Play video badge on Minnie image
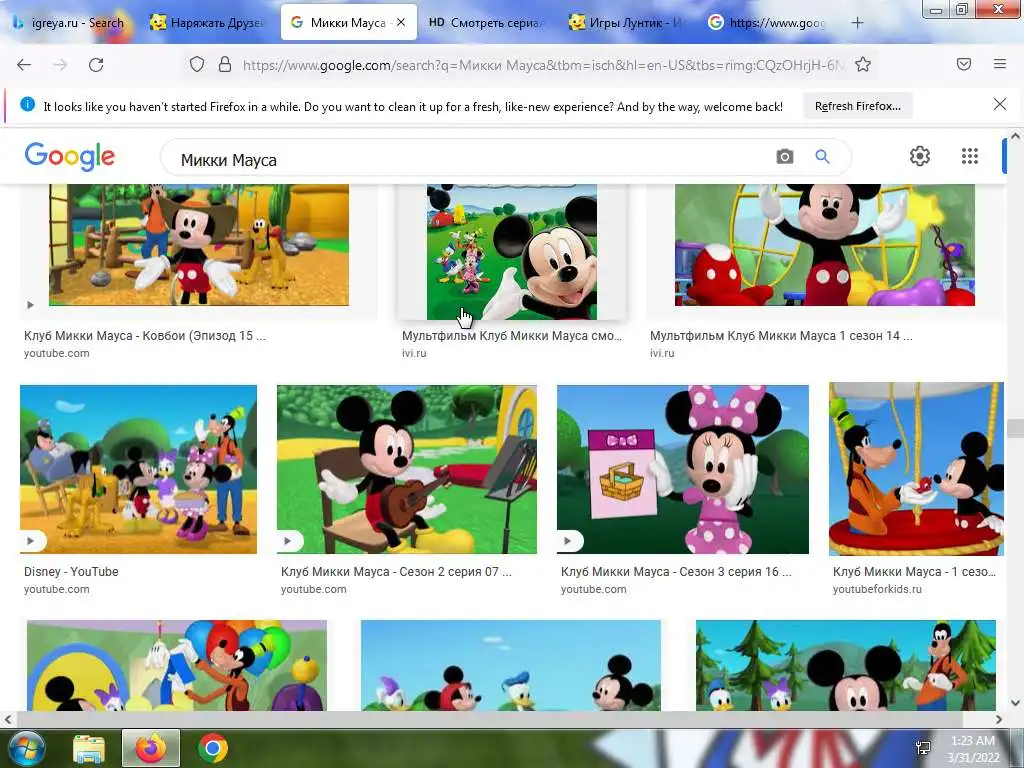Image resolution: width=1024 pixels, height=768 pixels. point(568,541)
